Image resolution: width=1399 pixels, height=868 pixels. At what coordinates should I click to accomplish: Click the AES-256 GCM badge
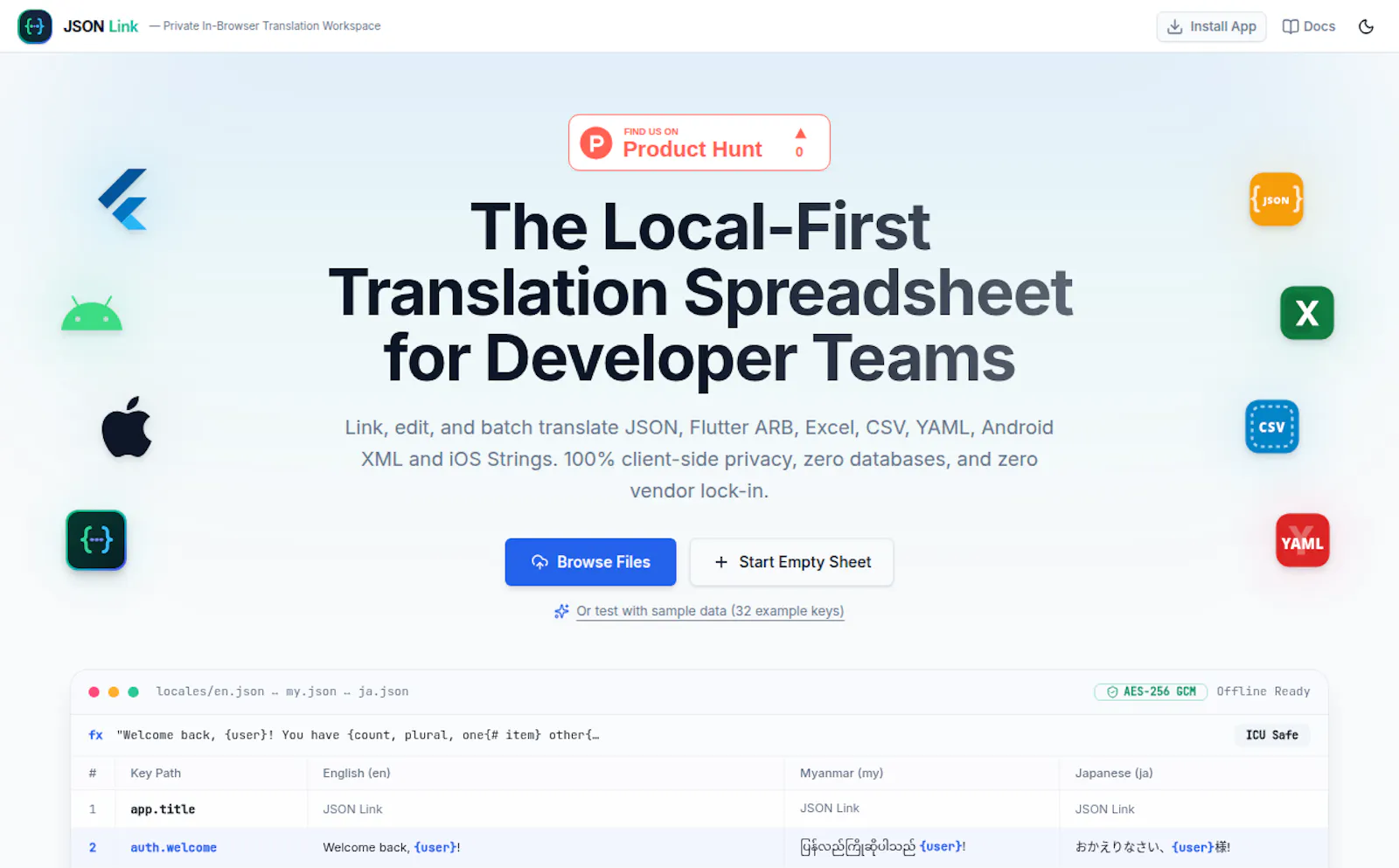tap(1151, 691)
